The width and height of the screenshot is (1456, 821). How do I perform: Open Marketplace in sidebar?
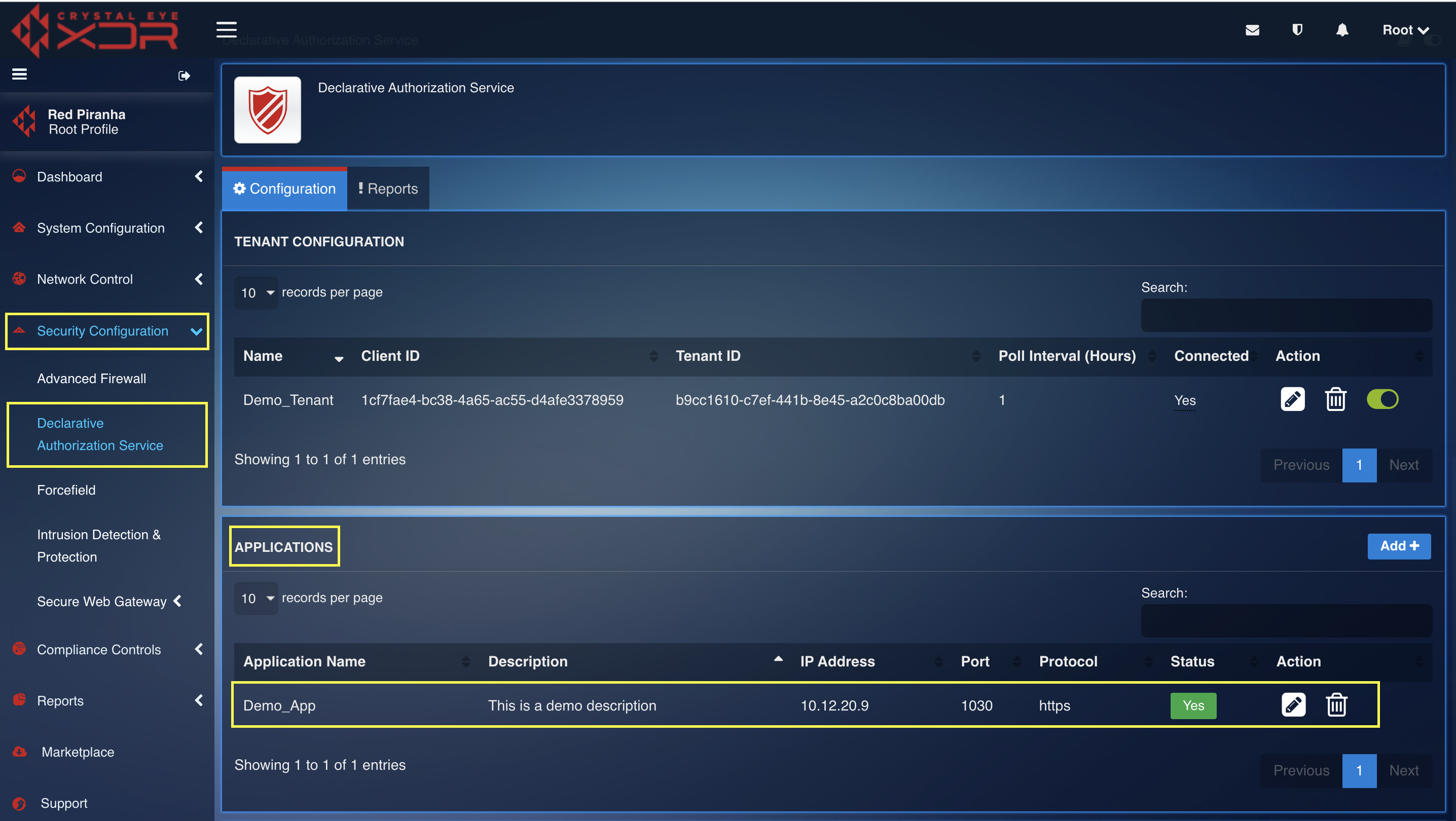pos(78,752)
